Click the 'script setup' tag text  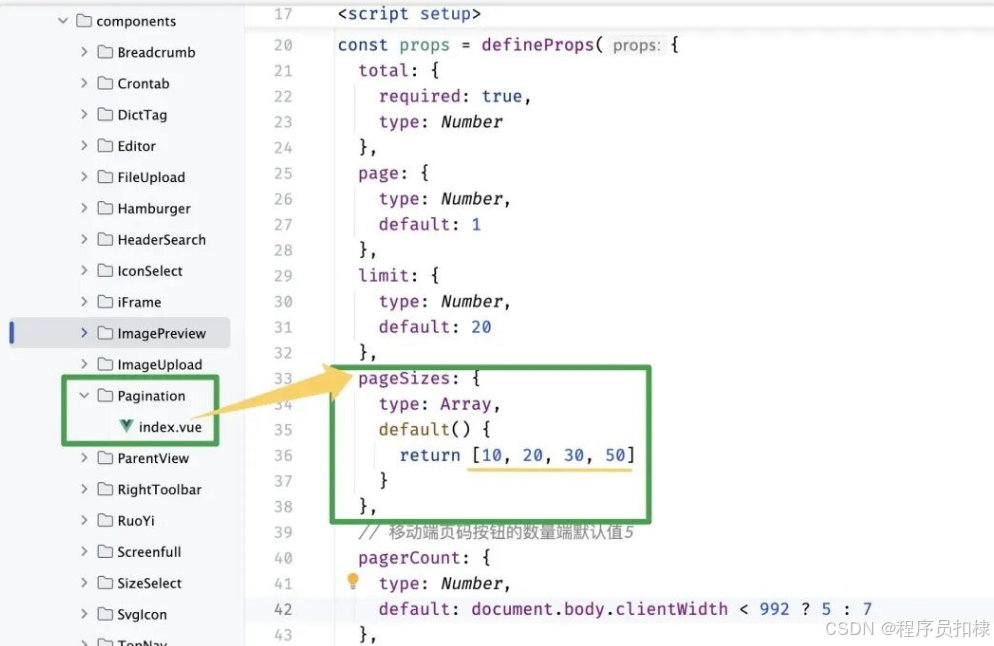[x=409, y=14]
